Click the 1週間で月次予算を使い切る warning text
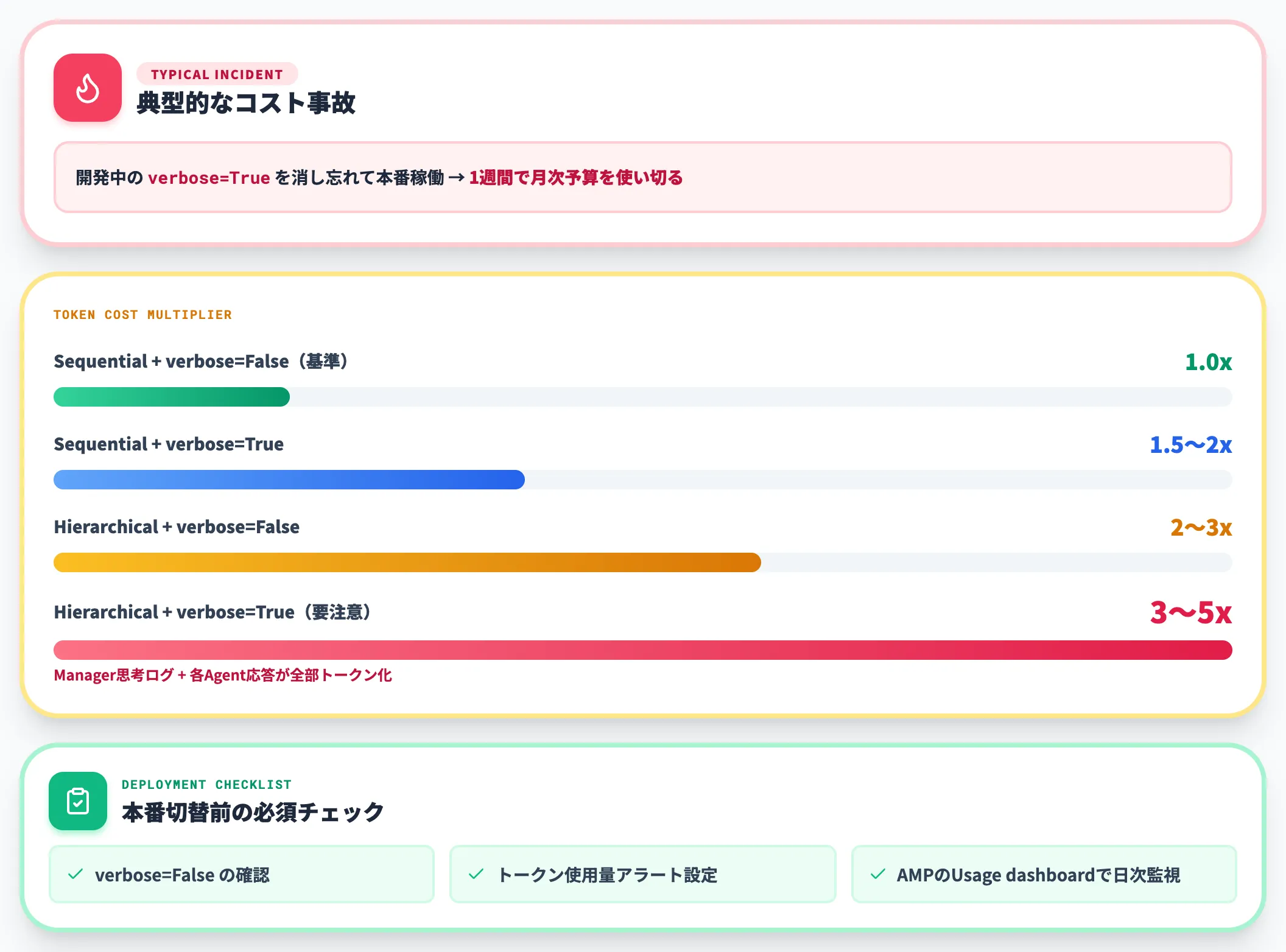 576,178
